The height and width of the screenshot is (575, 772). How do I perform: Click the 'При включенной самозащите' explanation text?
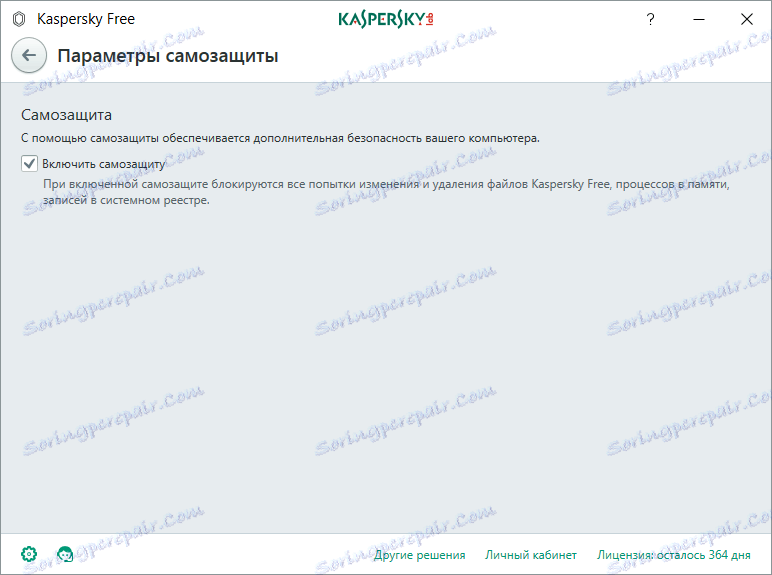pos(386,192)
